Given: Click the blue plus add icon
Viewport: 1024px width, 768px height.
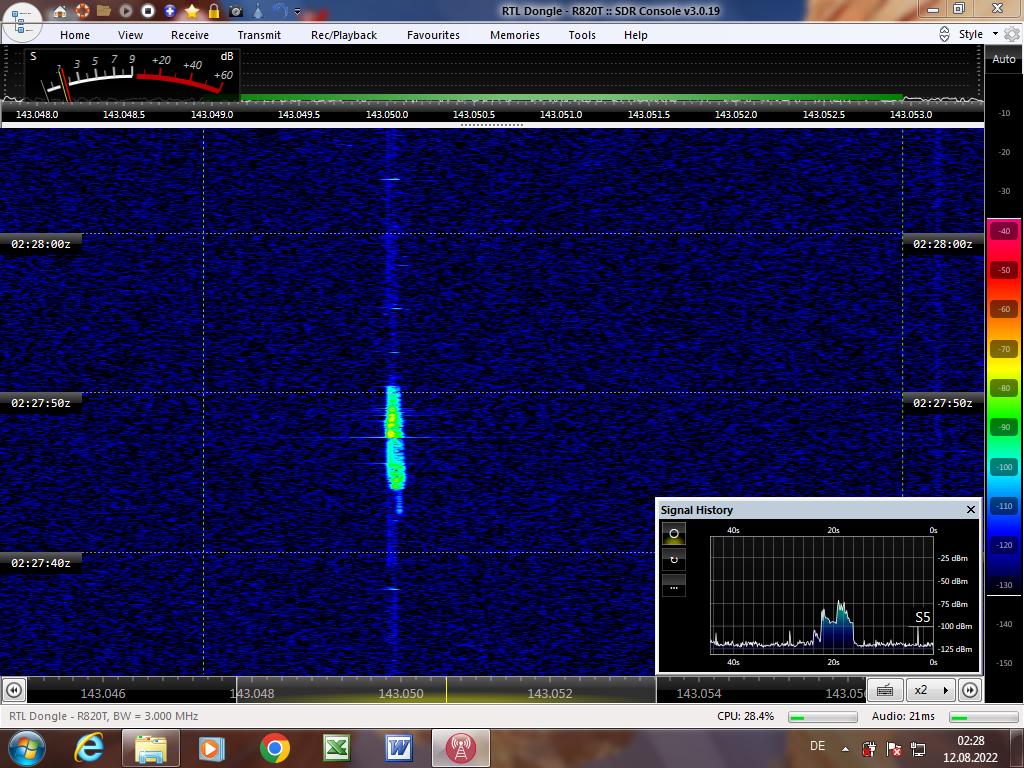Looking at the screenshot, I should [x=170, y=10].
